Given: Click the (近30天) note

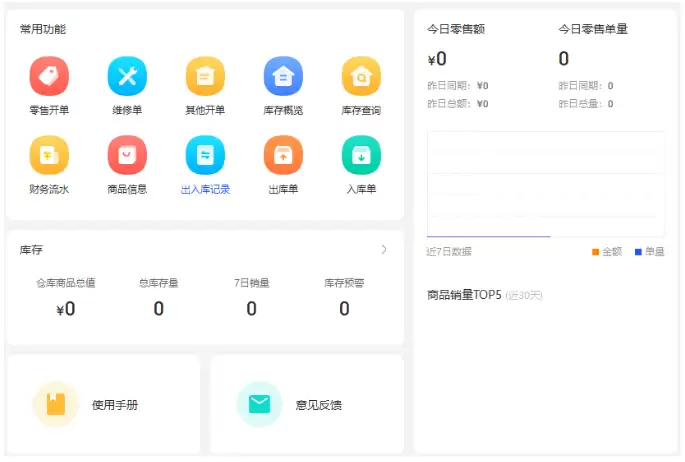Looking at the screenshot, I should pos(524,296).
